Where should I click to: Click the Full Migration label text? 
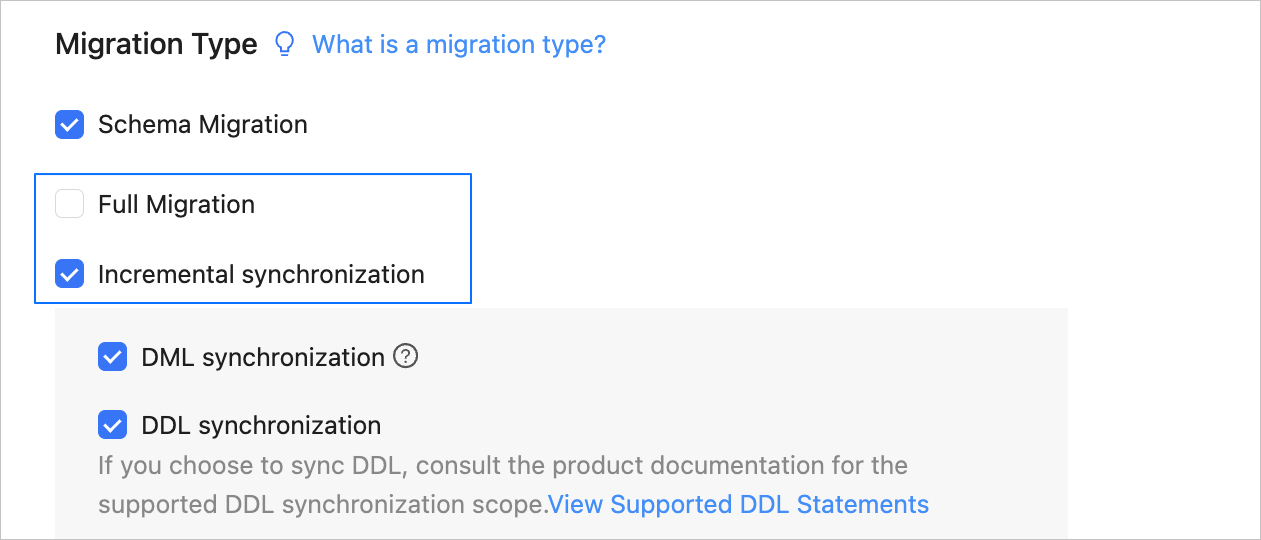coord(176,204)
